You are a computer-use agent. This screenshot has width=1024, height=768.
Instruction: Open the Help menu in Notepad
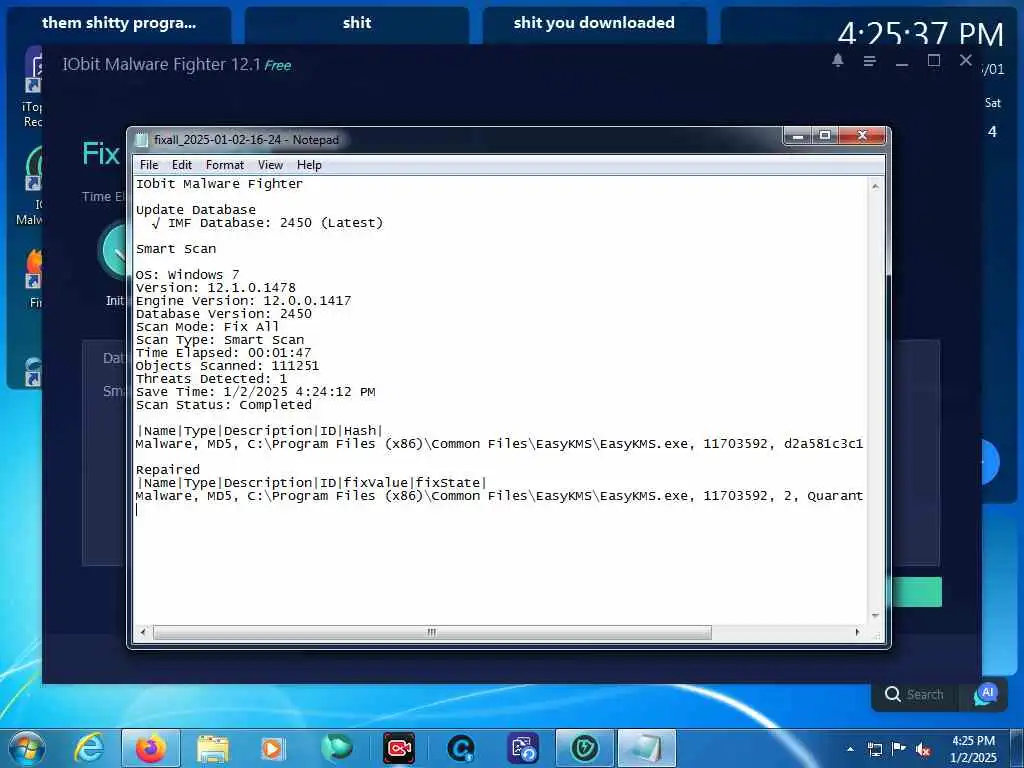(309, 165)
